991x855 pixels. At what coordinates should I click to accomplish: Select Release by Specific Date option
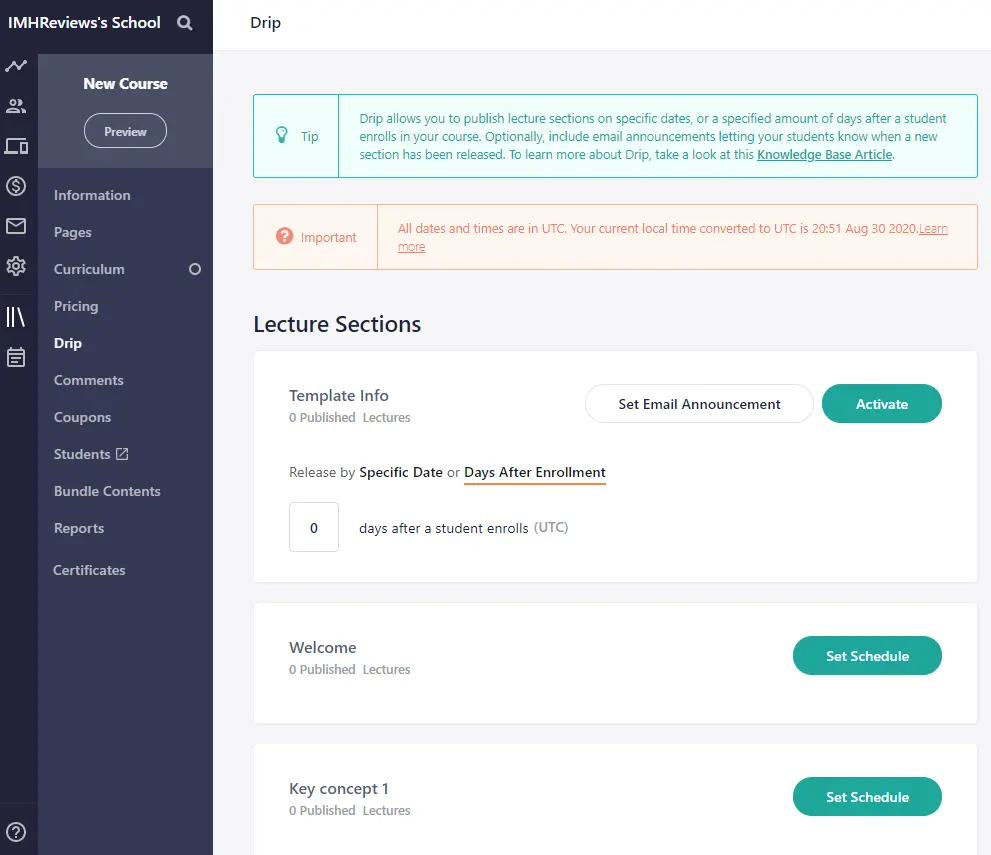[401, 472]
